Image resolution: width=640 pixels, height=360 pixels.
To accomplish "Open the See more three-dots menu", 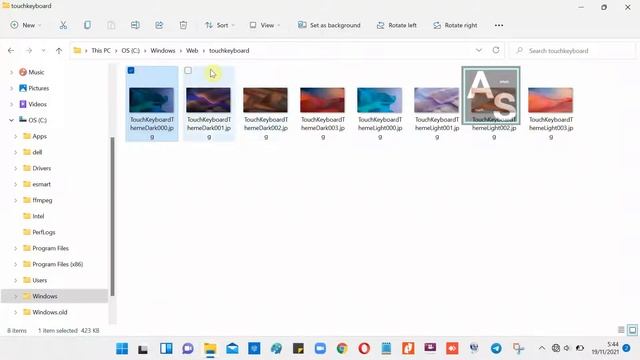I will coord(499,25).
